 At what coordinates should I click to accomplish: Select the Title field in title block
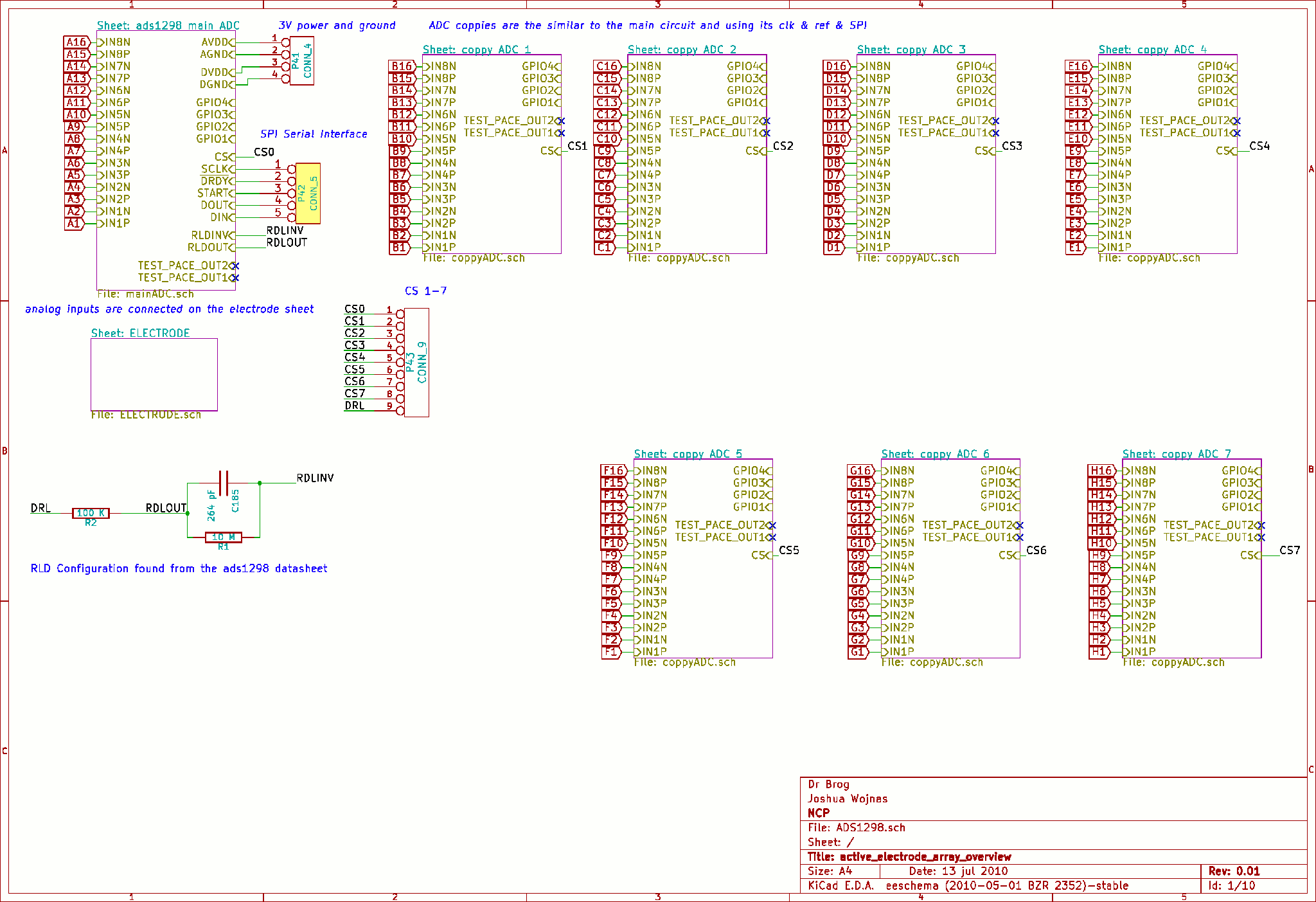[x=909, y=856]
